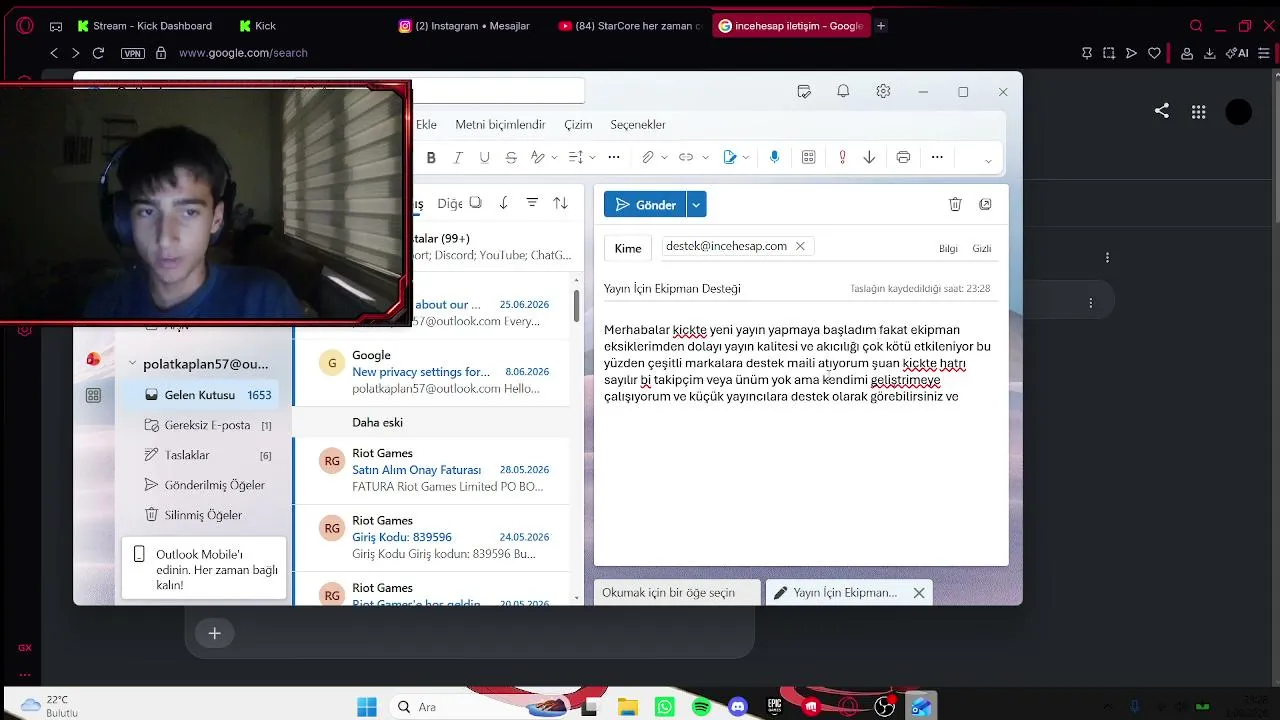Click the message list scrollbar thumb
This screenshot has width=1280, height=720.
click(x=577, y=306)
